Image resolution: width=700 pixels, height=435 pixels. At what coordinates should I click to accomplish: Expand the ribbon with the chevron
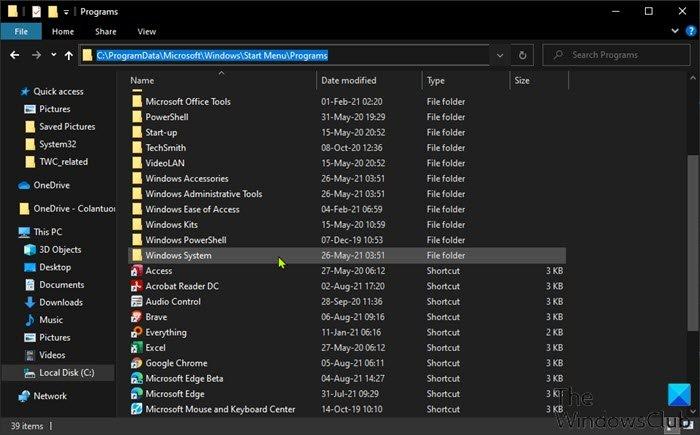(x=675, y=31)
